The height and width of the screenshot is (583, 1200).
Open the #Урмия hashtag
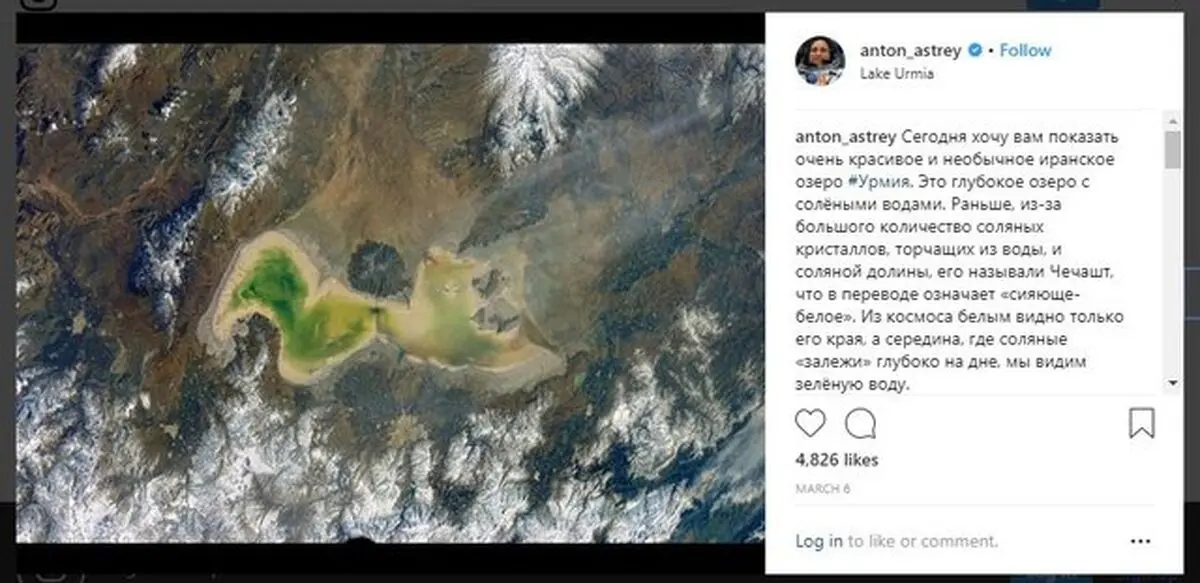880,182
